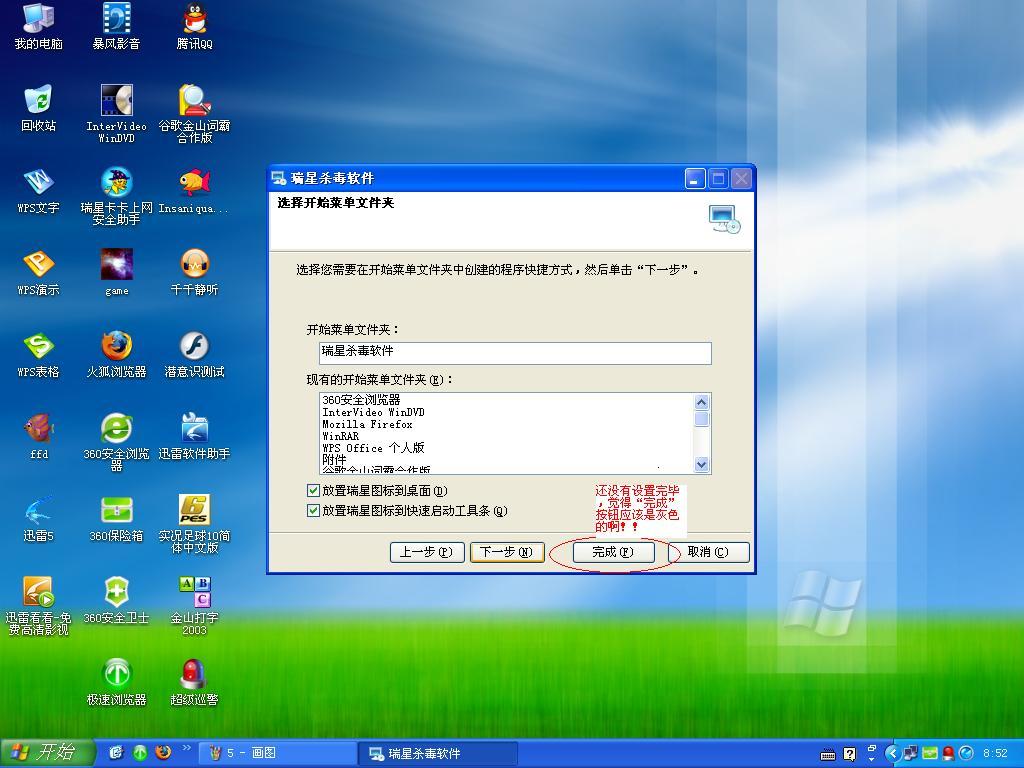Open 超级巡警 desktop icon
The height and width of the screenshot is (768, 1024).
(194, 683)
